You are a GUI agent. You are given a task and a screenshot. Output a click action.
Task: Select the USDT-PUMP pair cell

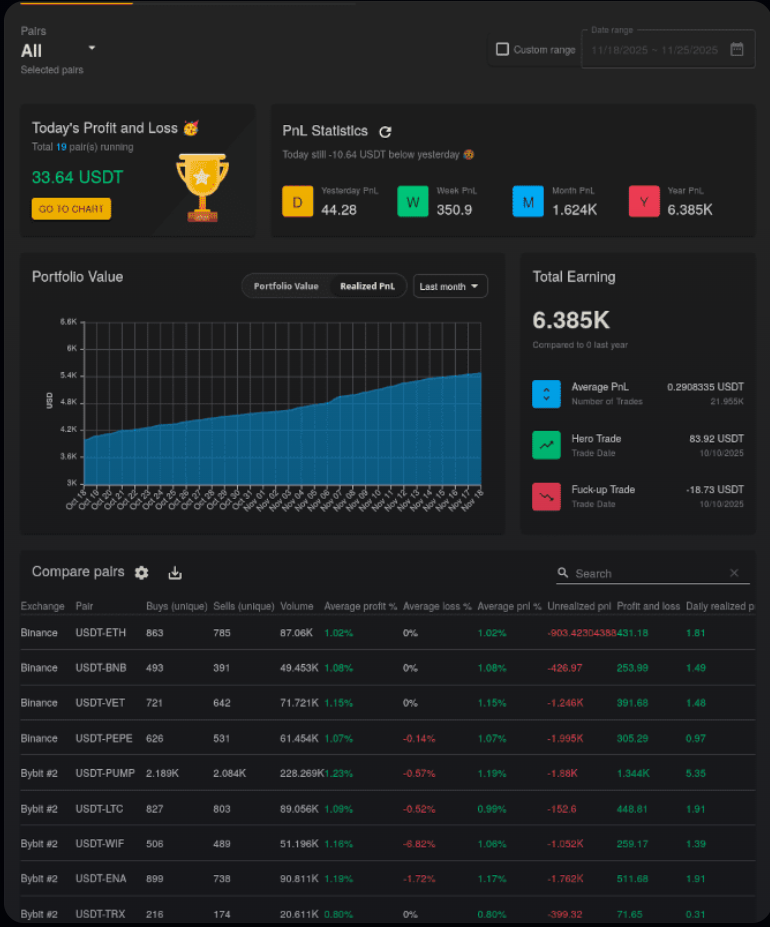pyautogui.click(x=105, y=773)
